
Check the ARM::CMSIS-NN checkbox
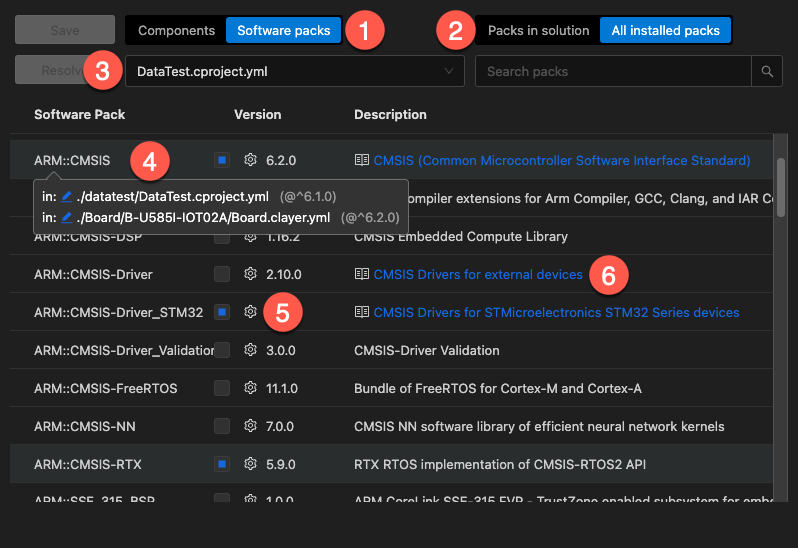click(222, 426)
